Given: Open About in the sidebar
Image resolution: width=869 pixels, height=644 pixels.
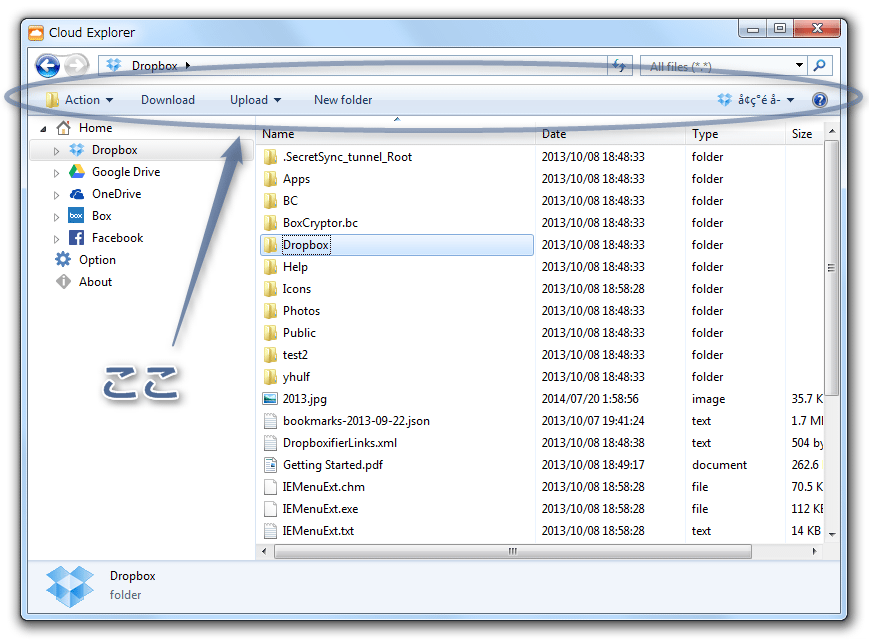Looking at the screenshot, I should click(95, 282).
